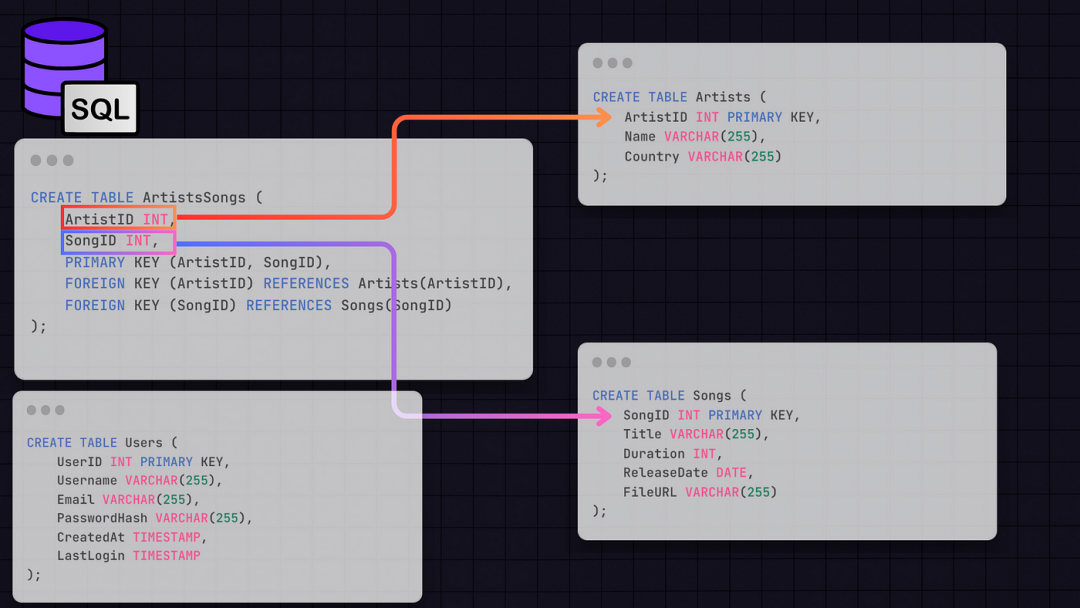This screenshot has width=1080, height=608.
Task: Select the highlighted SongID INT box
Action: point(118,241)
